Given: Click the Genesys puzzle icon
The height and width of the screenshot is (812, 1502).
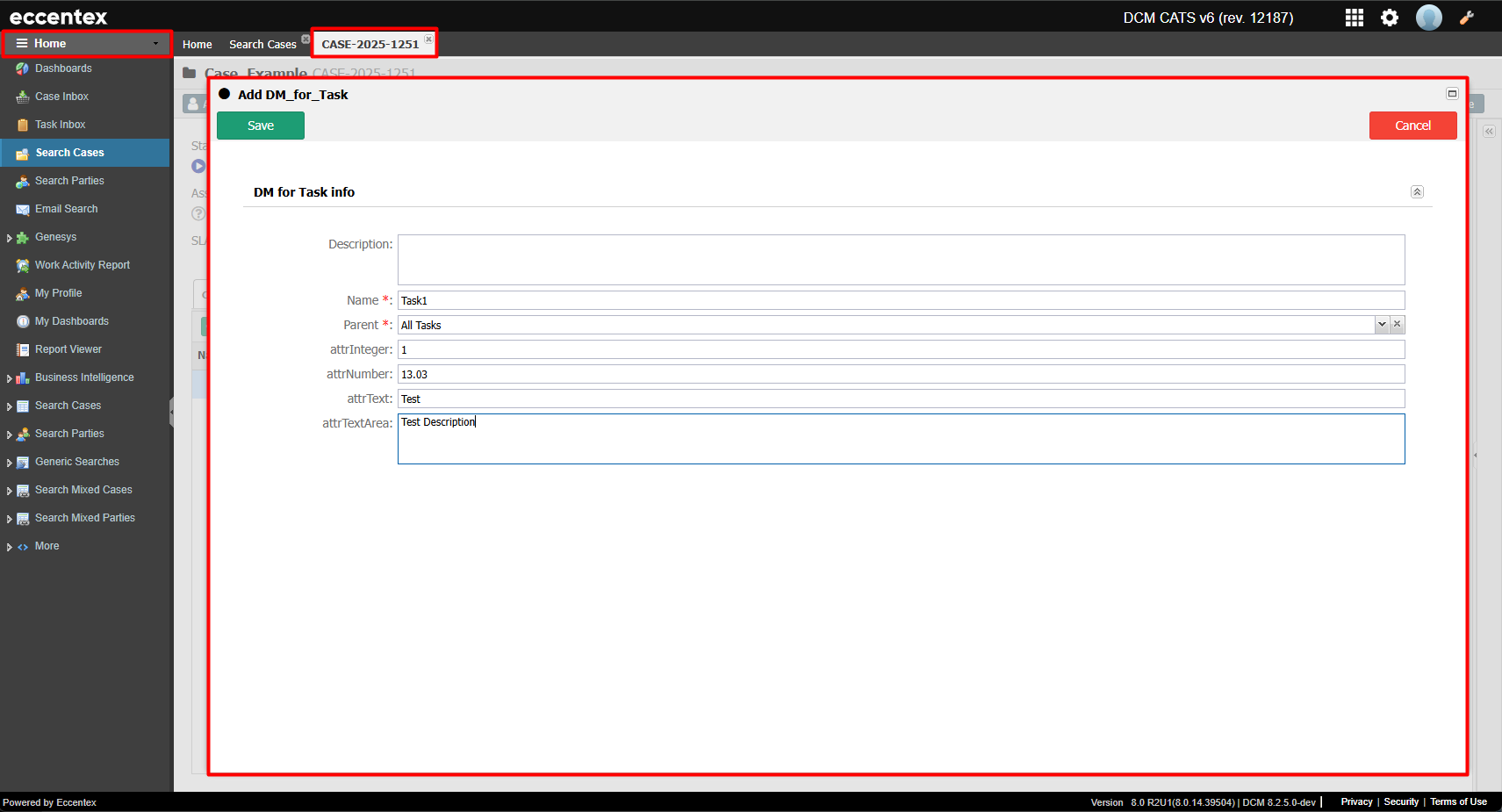Looking at the screenshot, I should pos(23,237).
